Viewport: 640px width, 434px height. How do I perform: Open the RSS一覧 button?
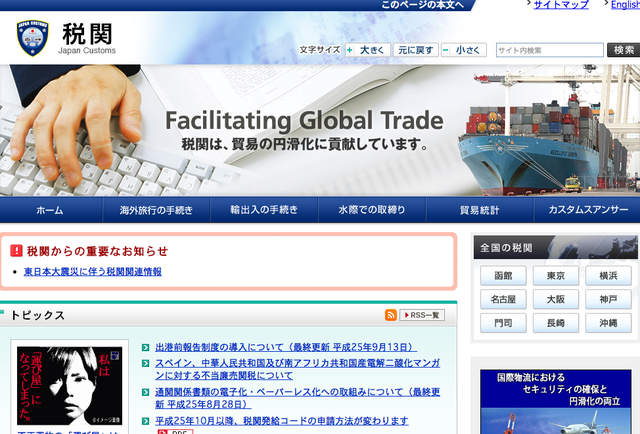pyautogui.click(x=422, y=315)
